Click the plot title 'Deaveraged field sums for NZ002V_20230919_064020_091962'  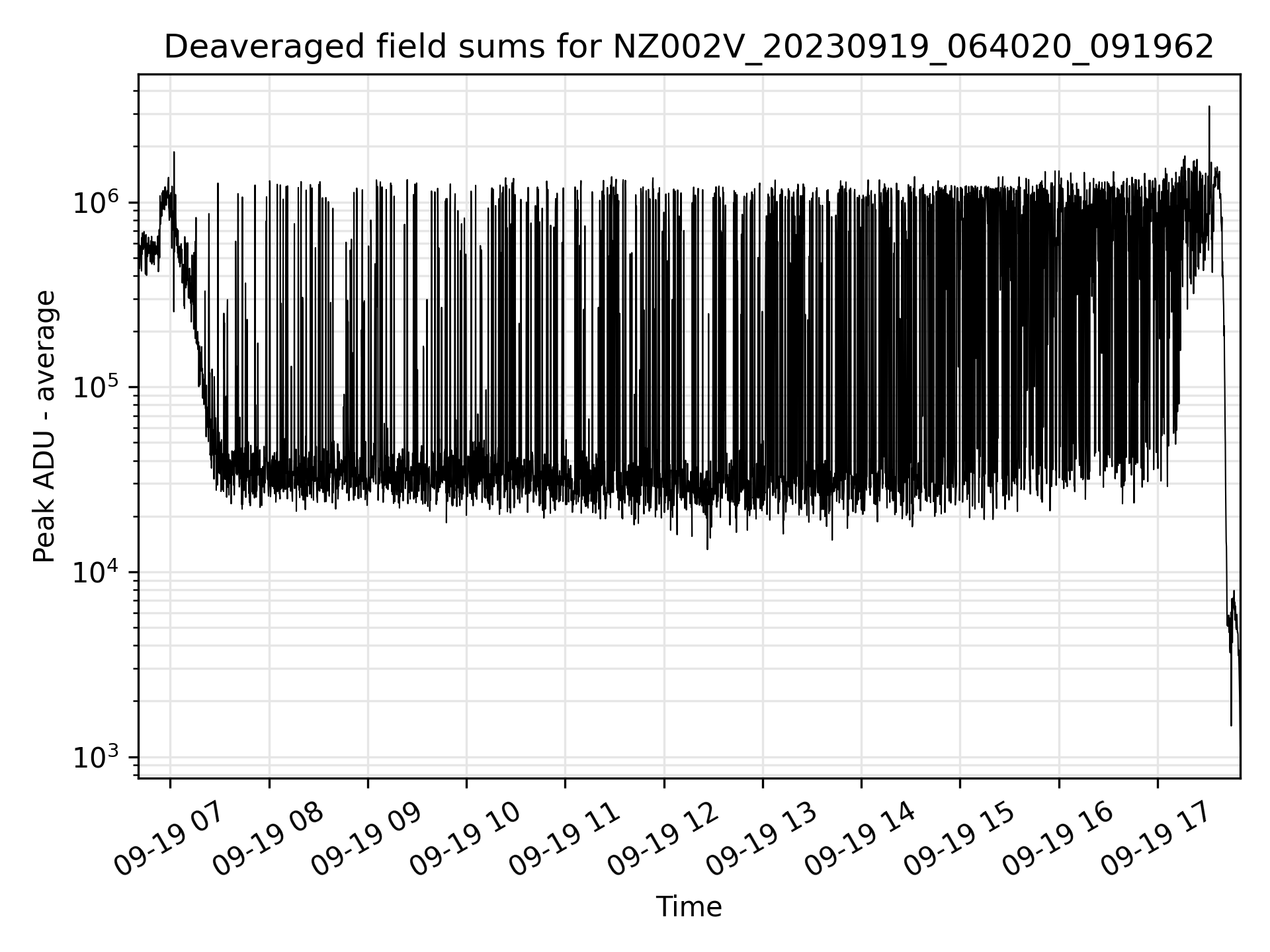click(689, 48)
